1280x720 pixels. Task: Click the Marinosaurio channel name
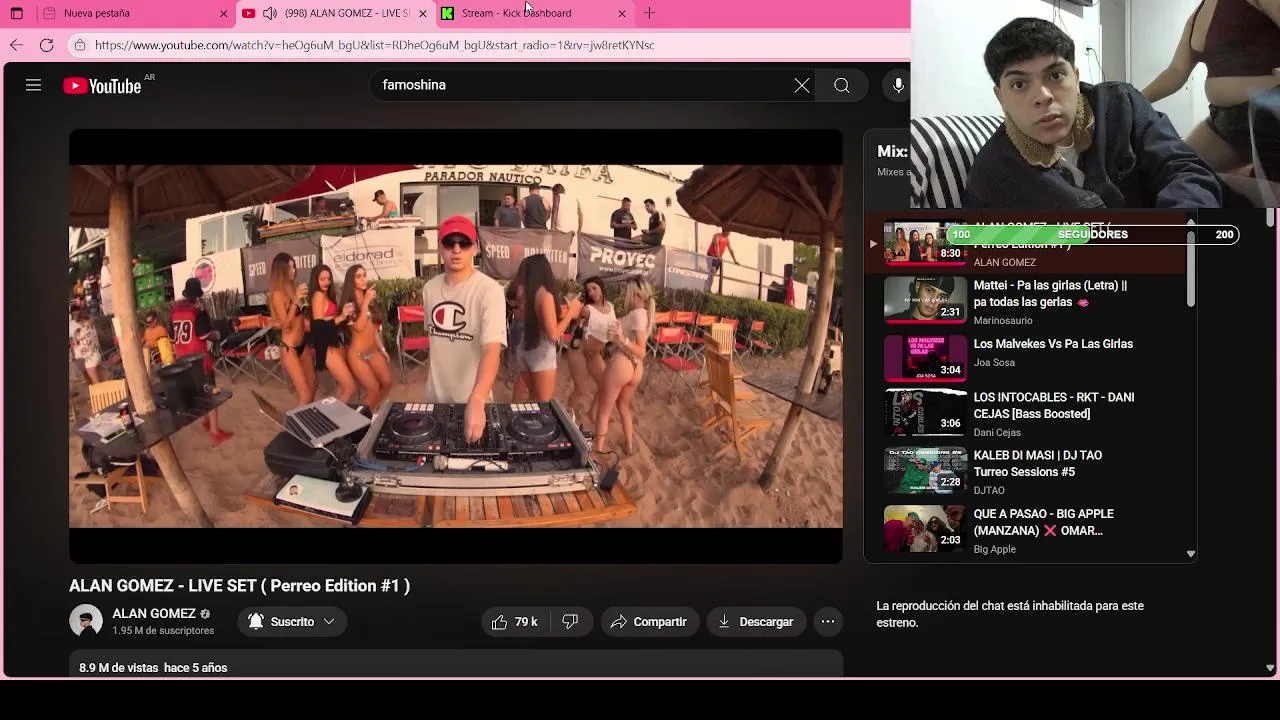1003,321
